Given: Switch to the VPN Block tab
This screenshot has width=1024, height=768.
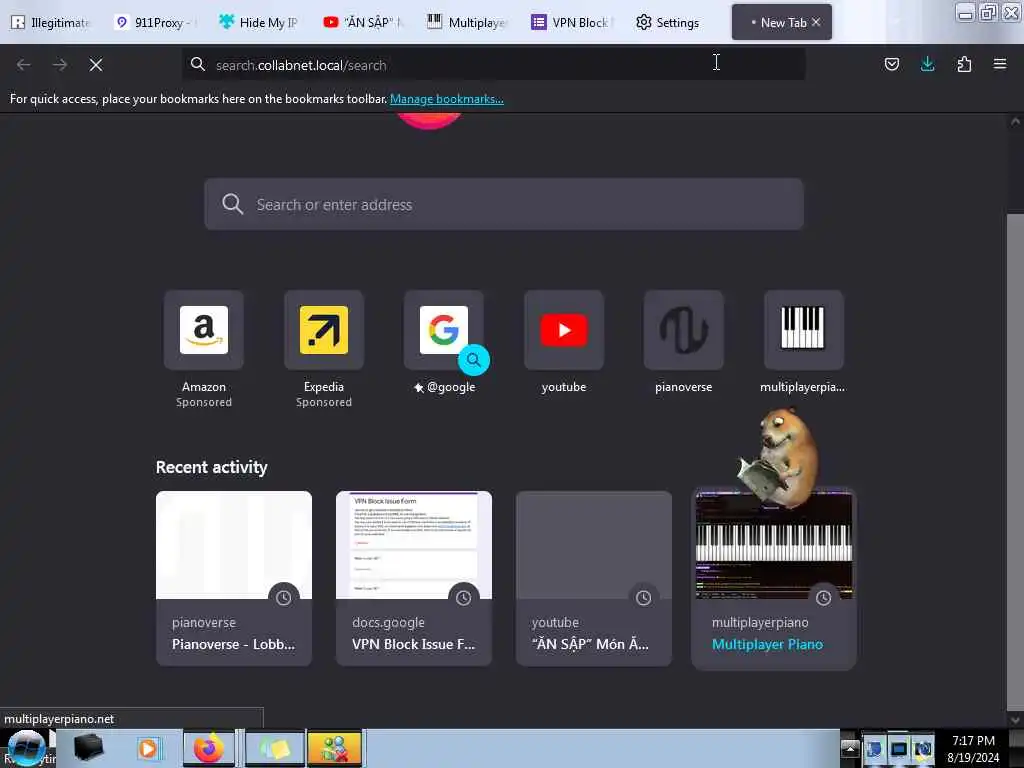Looking at the screenshot, I should [x=572, y=22].
